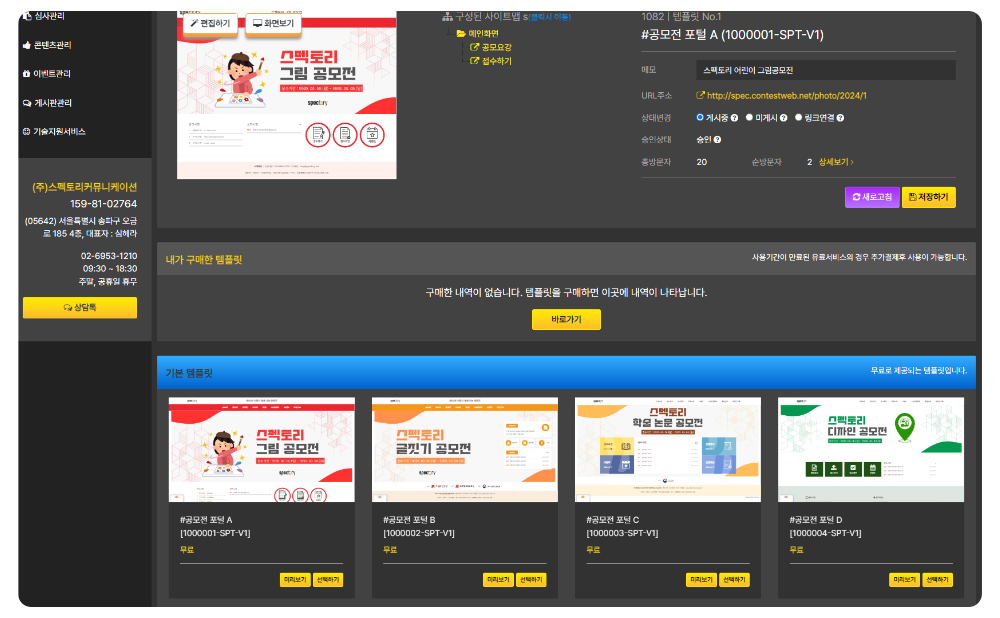The image size is (1000, 618).
Task: Click the chat icon beside 게시판관리
Action: pos(27,103)
